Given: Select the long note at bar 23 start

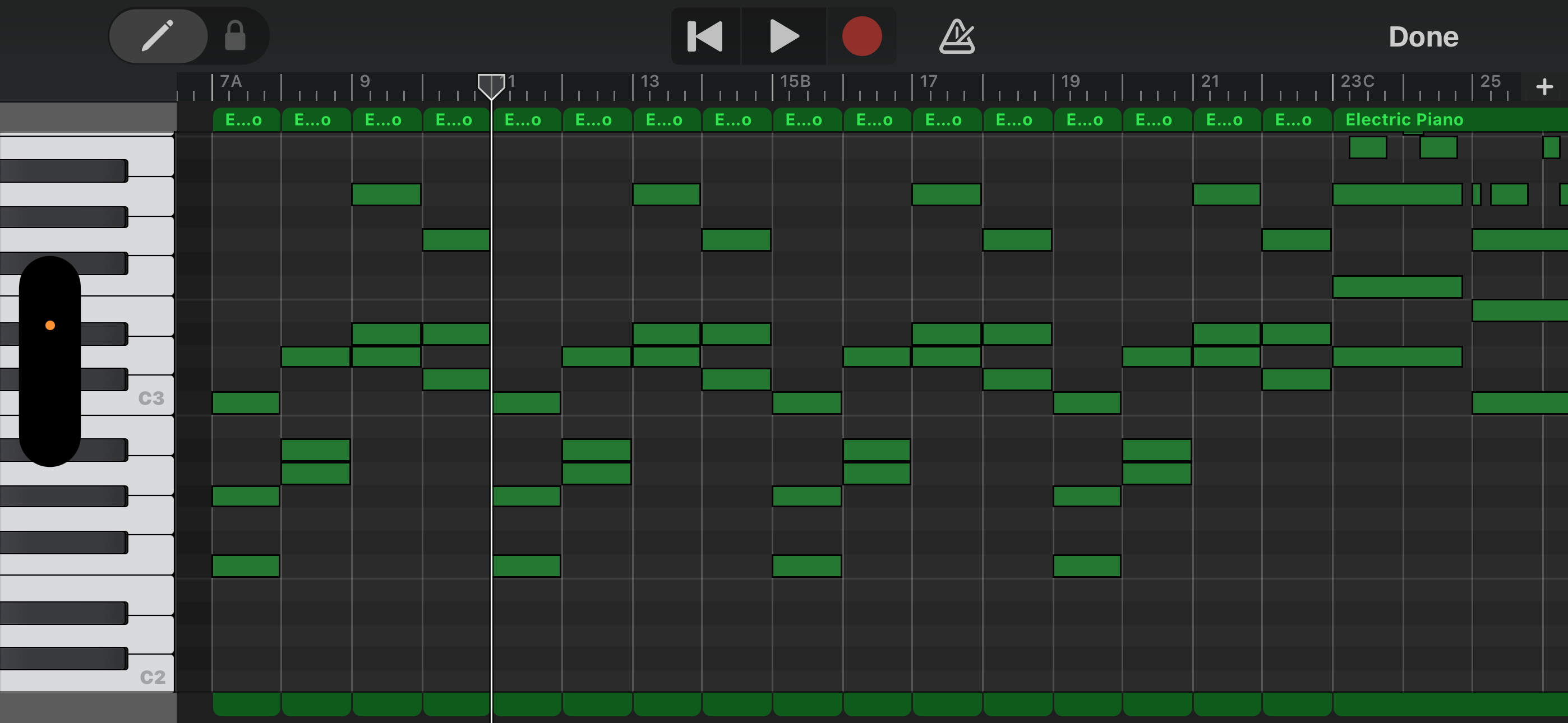Looking at the screenshot, I should 1396,194.
